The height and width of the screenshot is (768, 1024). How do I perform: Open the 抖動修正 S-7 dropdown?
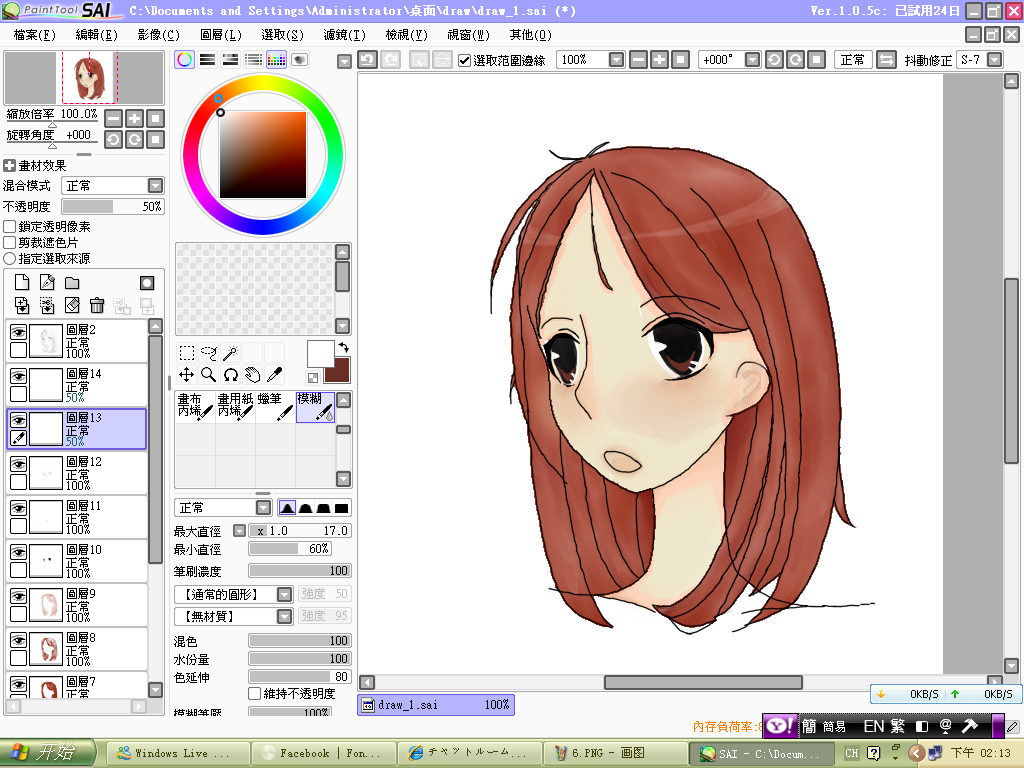click(x=995, y=60)
